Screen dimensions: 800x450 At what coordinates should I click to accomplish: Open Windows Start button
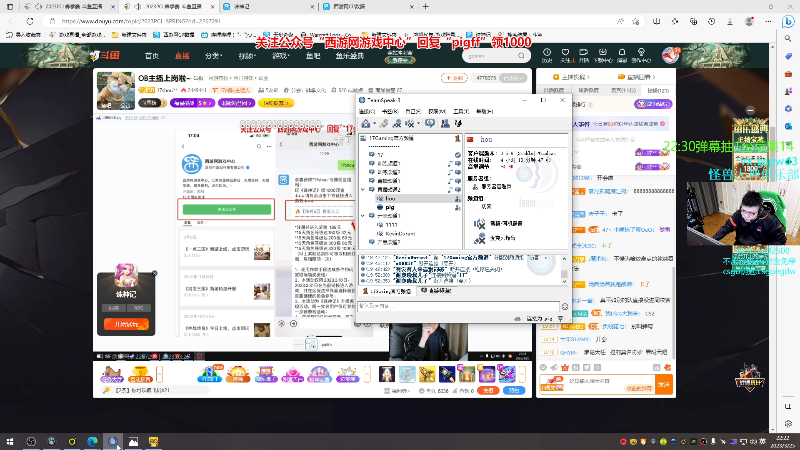[10, 441]
